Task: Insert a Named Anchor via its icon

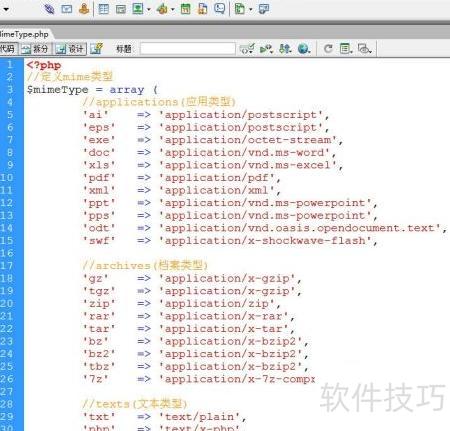Action: click(x=84, y=8)
